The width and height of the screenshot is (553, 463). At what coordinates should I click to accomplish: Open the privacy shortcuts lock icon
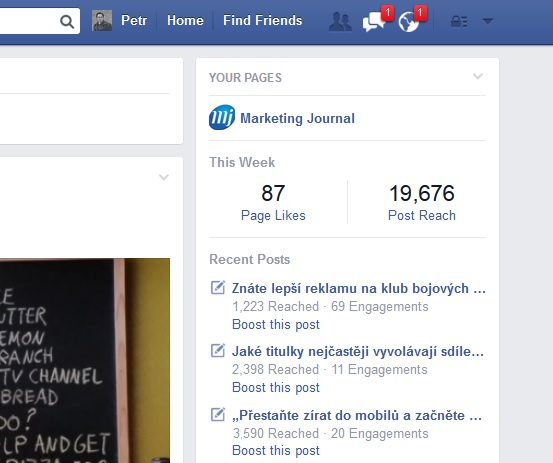pyautogui.click(x=459, y=22)
